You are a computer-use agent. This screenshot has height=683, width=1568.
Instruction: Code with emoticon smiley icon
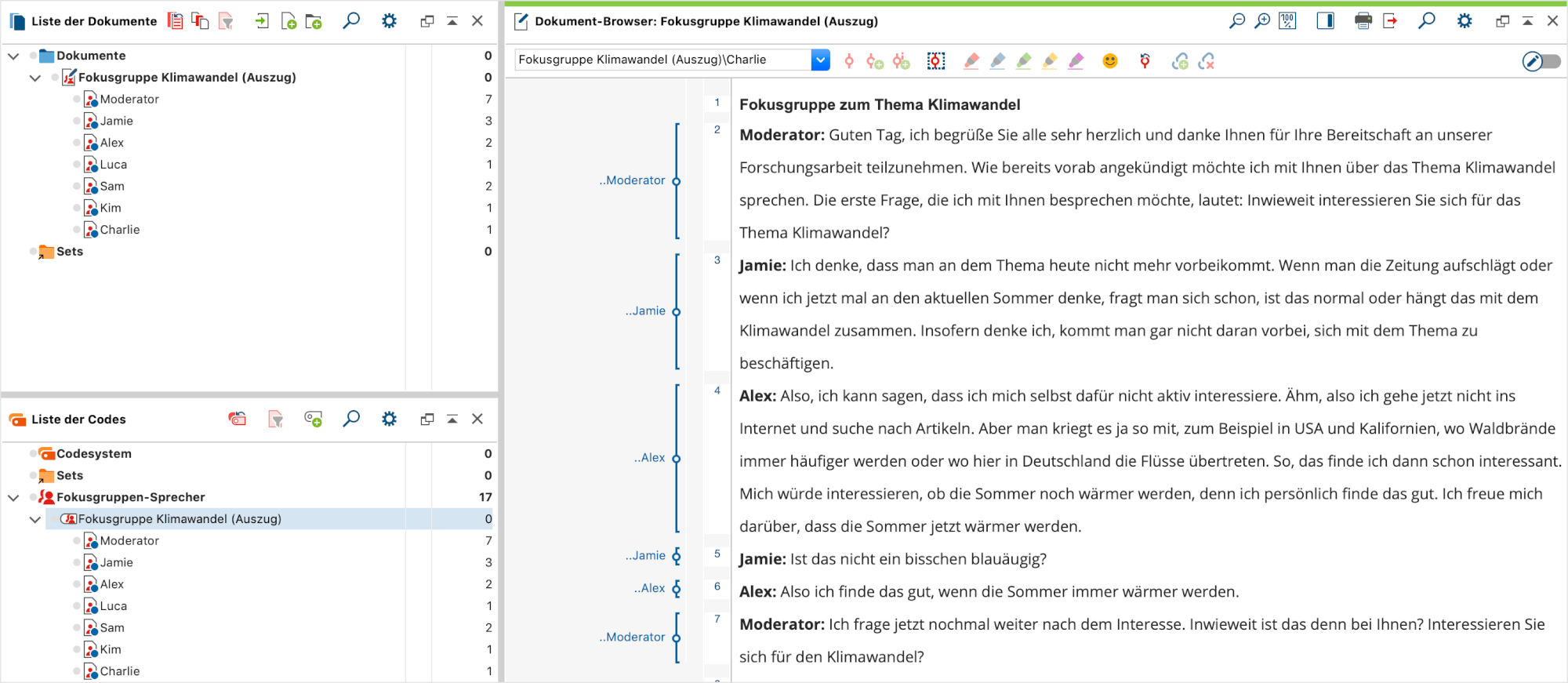[x=1110, y=61]
